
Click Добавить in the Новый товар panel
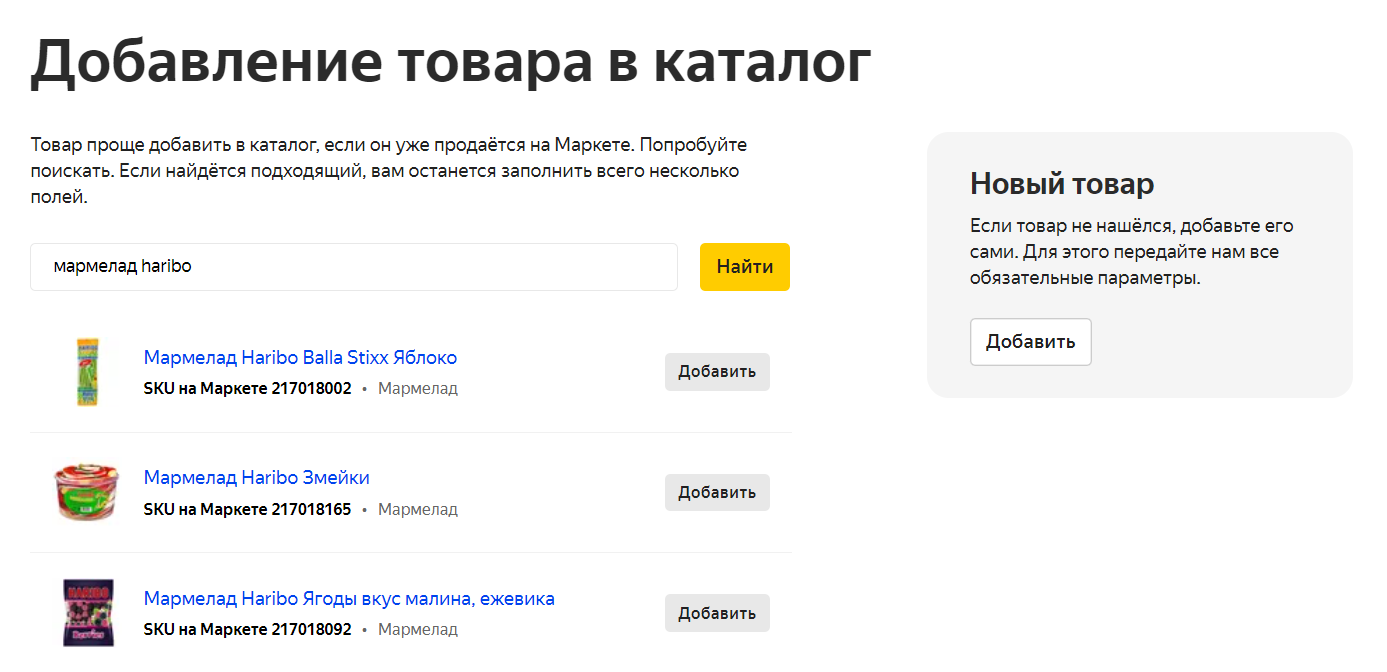pyautogui.click(x=1030, y=342)
